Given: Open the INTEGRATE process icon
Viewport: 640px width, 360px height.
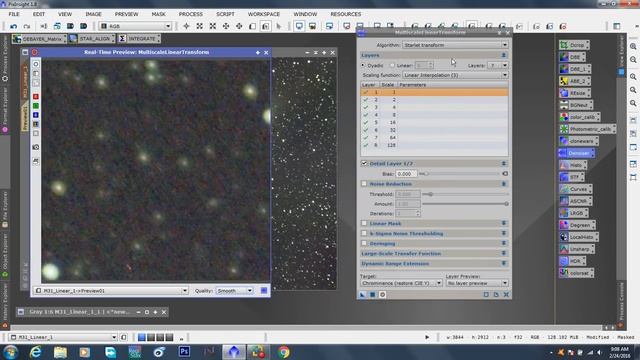Looking at the screenshot, I should click(139, 39).
